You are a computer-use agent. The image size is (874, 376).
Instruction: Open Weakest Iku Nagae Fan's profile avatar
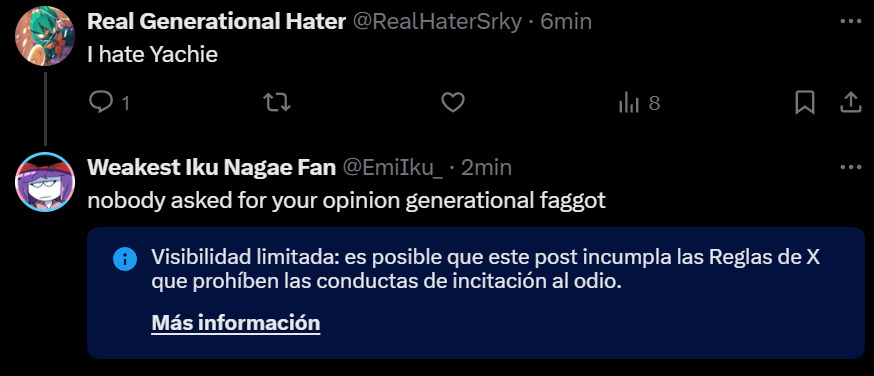point(45,182)
